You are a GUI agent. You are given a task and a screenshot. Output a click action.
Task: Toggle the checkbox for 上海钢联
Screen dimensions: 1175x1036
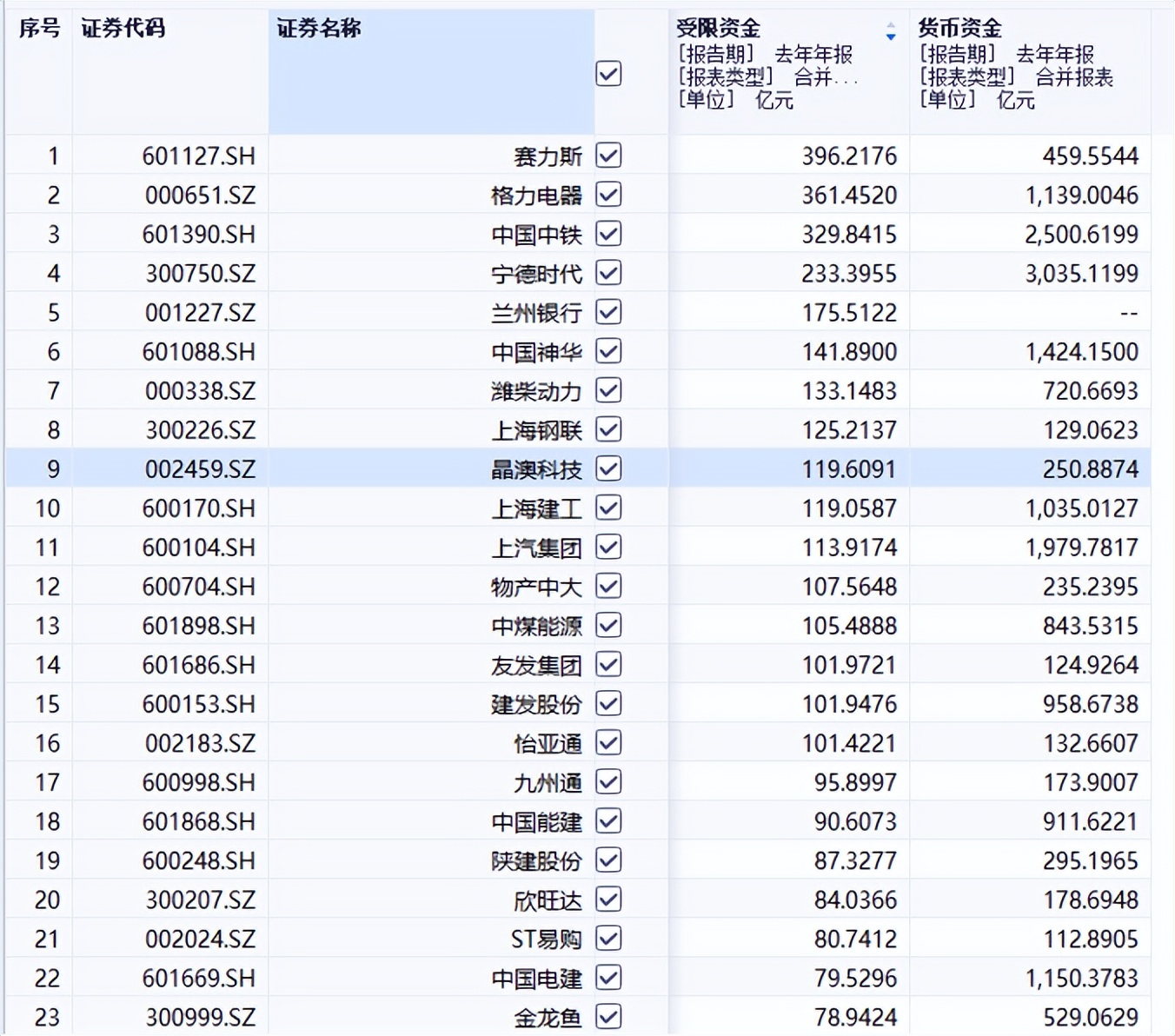coord(608,429)
